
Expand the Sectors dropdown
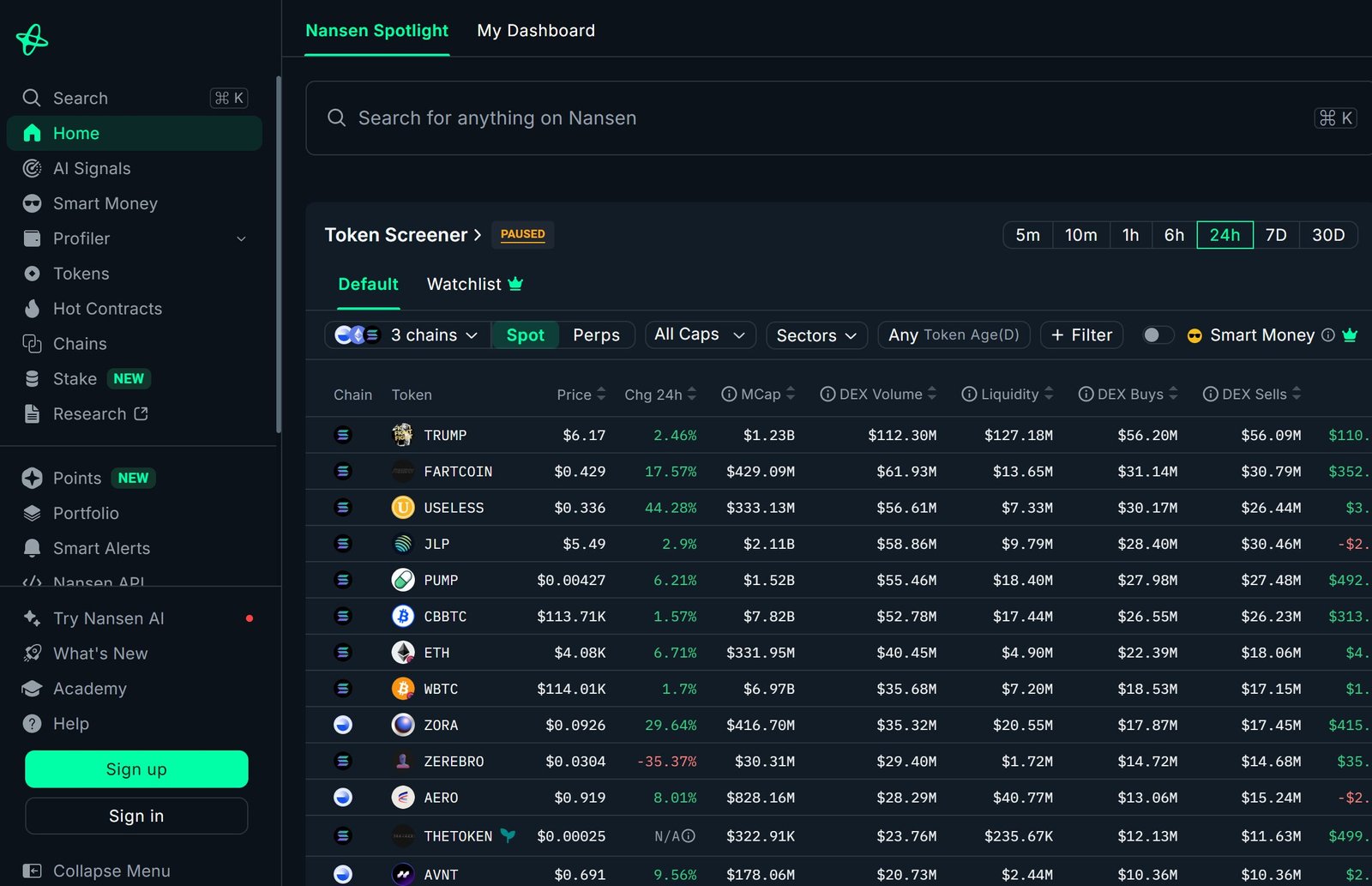pos(815,335)
